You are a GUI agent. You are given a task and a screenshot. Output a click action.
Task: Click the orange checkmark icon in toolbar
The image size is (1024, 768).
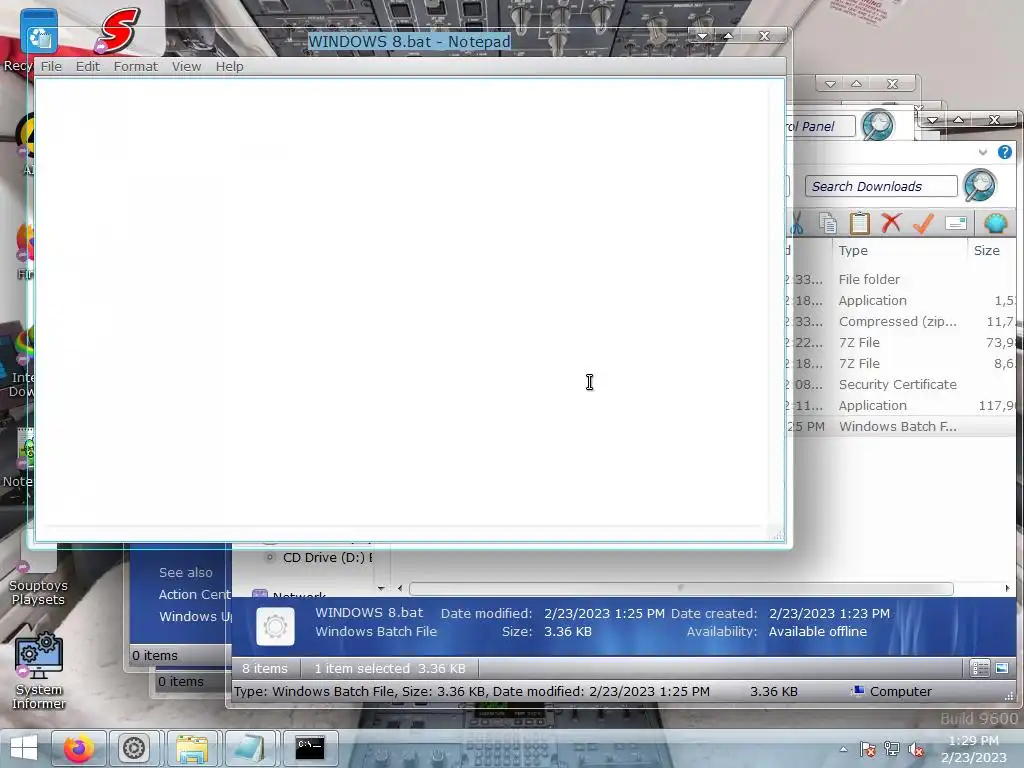923,223
